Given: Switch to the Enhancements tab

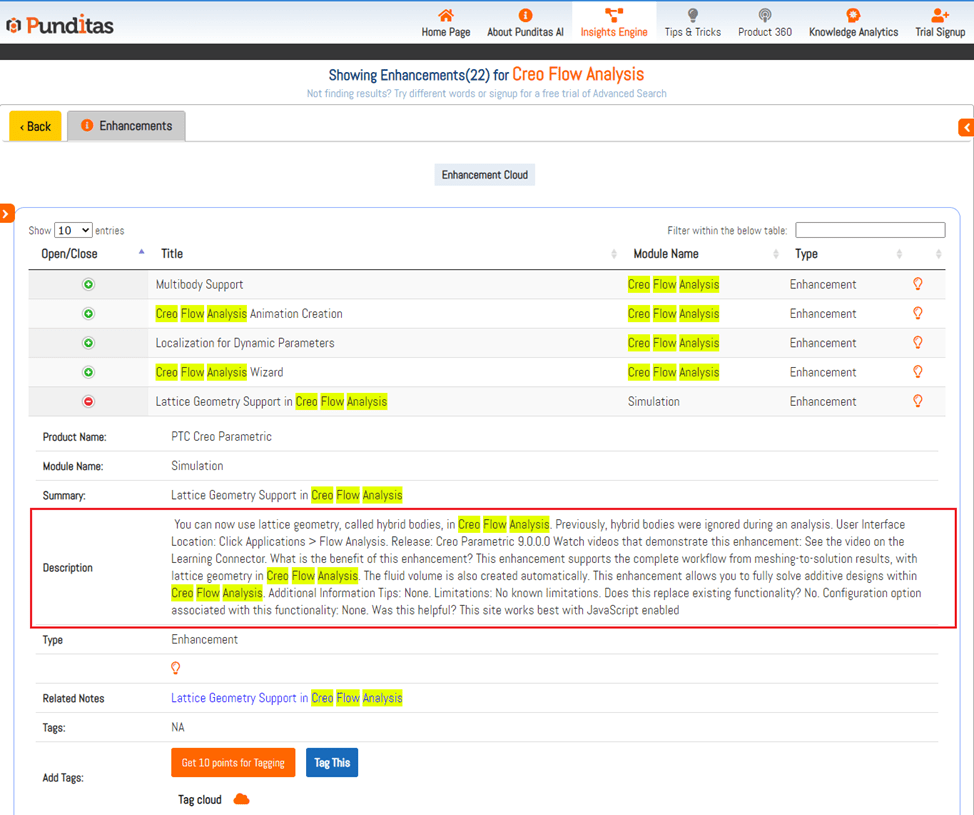Looking at the screenshot, I should [126, 126].
